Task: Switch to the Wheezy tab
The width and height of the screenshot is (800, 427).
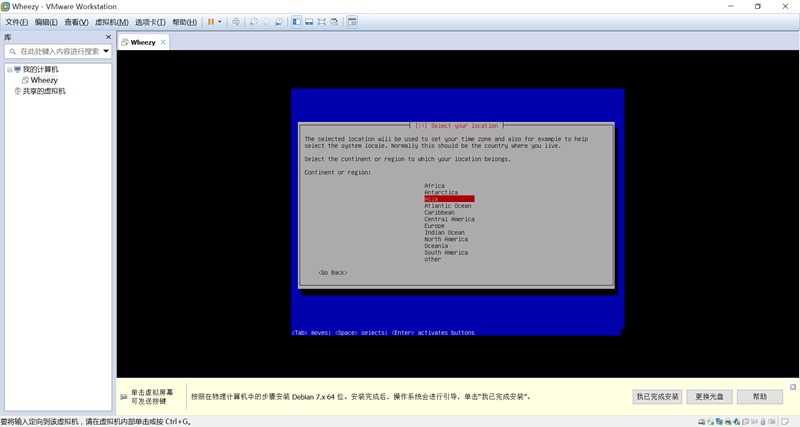Action: tap(143, 42)
